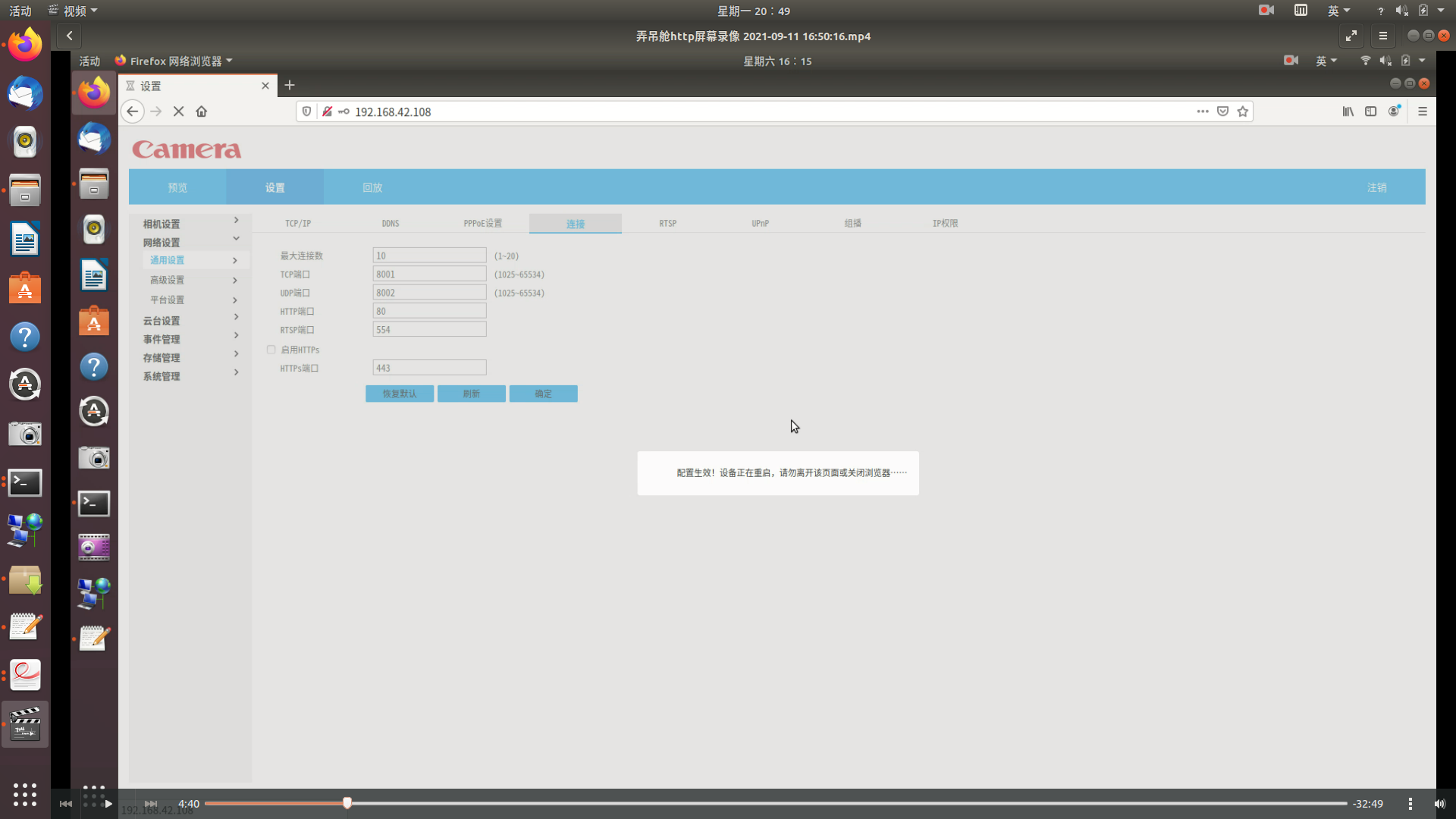
Task: Open the 回放 navigation tab
Action: 372,187
